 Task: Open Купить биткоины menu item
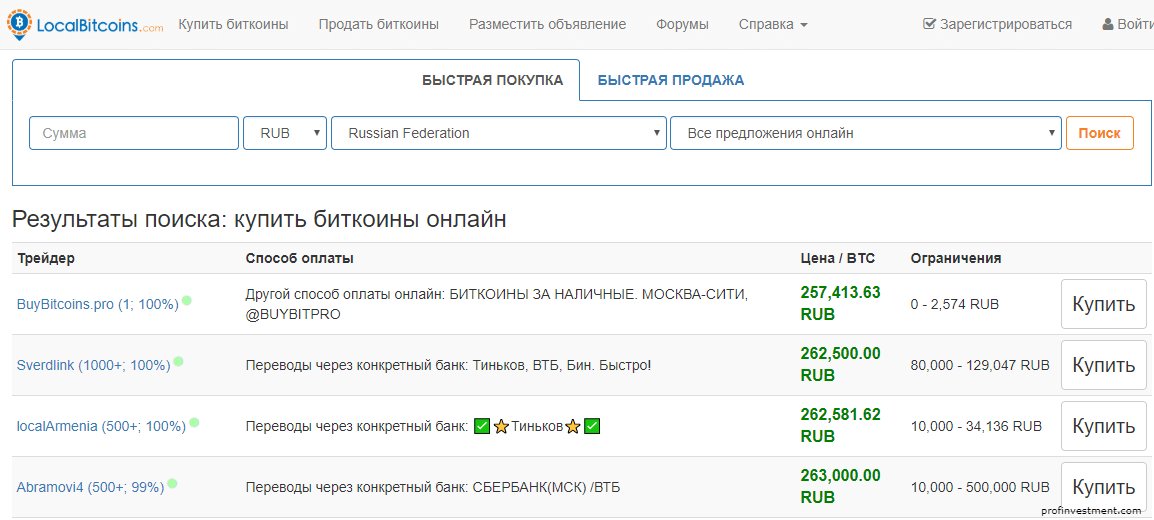pos(233,24)
